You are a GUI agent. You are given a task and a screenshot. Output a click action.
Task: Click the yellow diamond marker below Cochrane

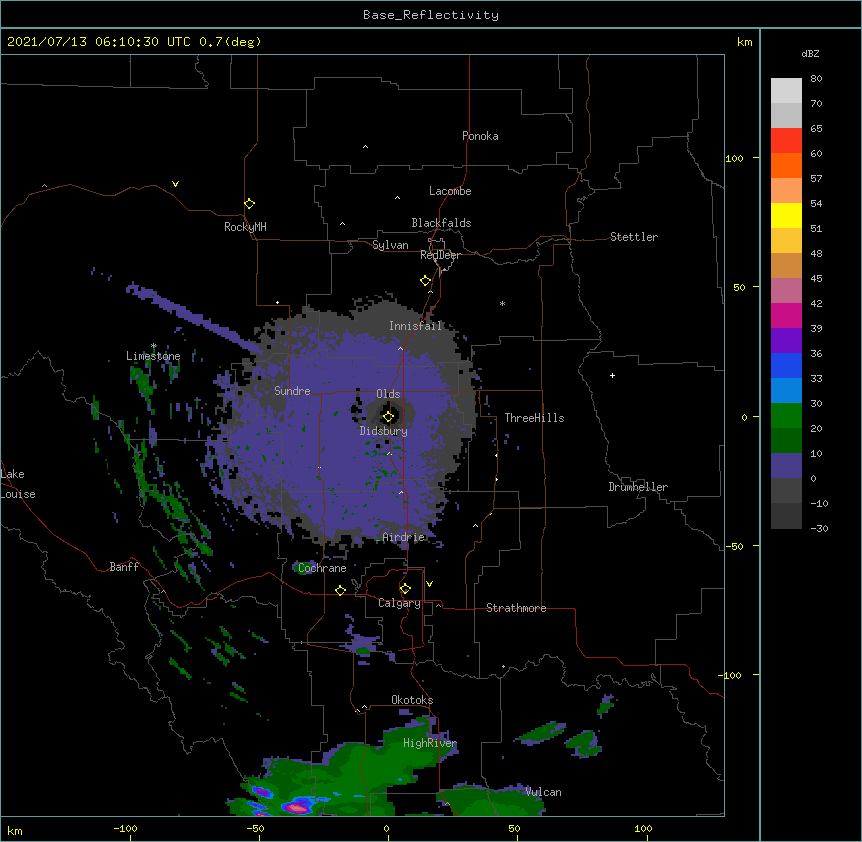340,590
